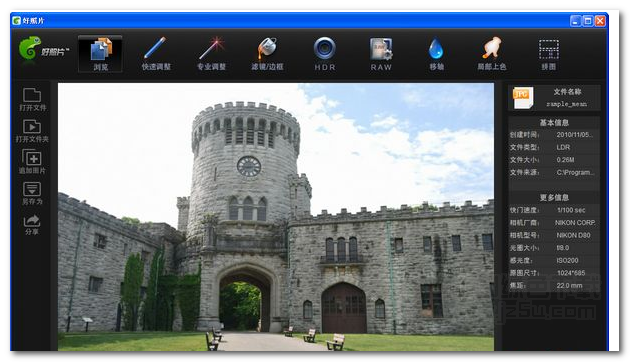Click the 1024*685 original size value
Viewport: 630px width, 362px height.
coord(571,273)
